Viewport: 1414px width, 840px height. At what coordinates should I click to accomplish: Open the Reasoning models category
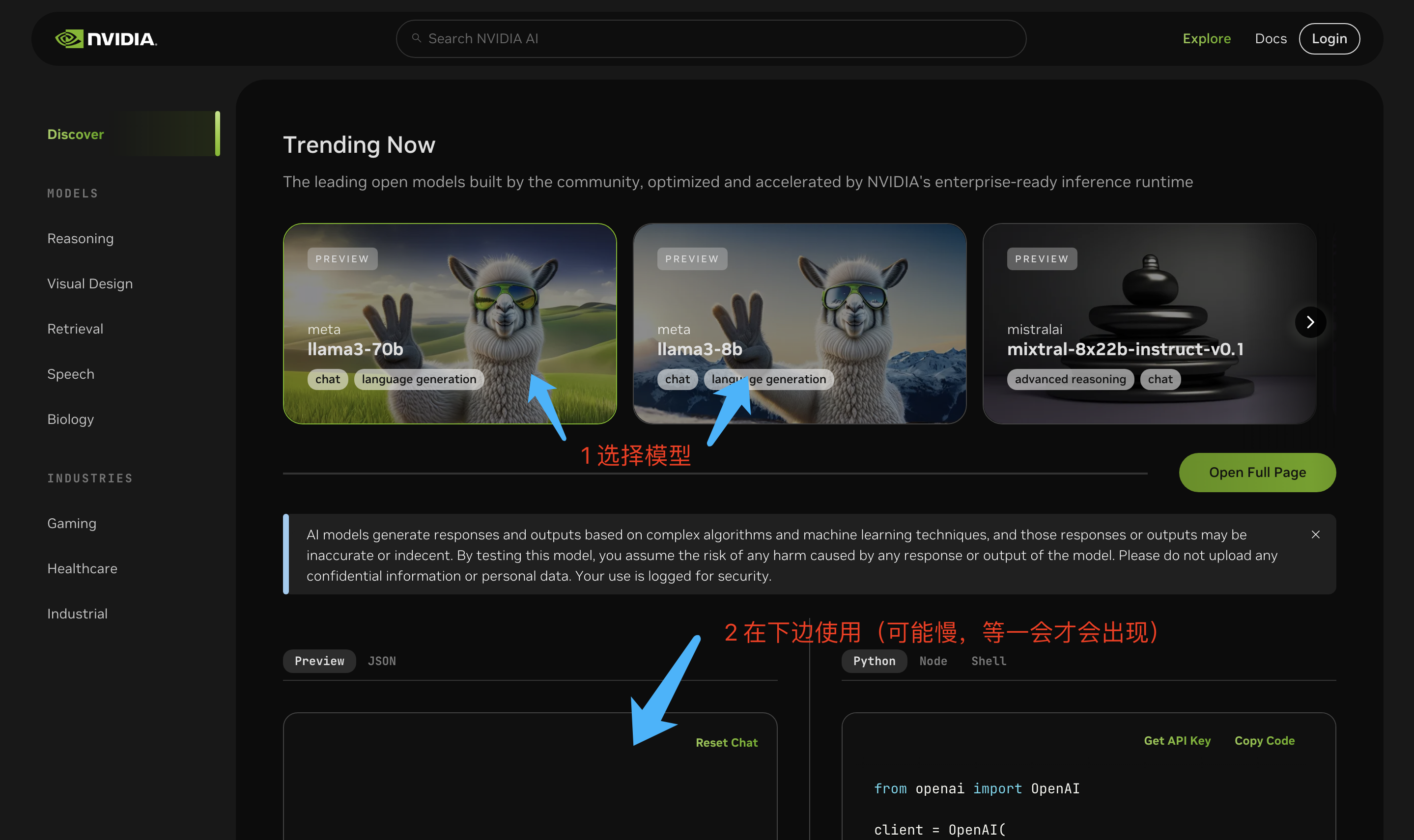(x=81, y=238)
